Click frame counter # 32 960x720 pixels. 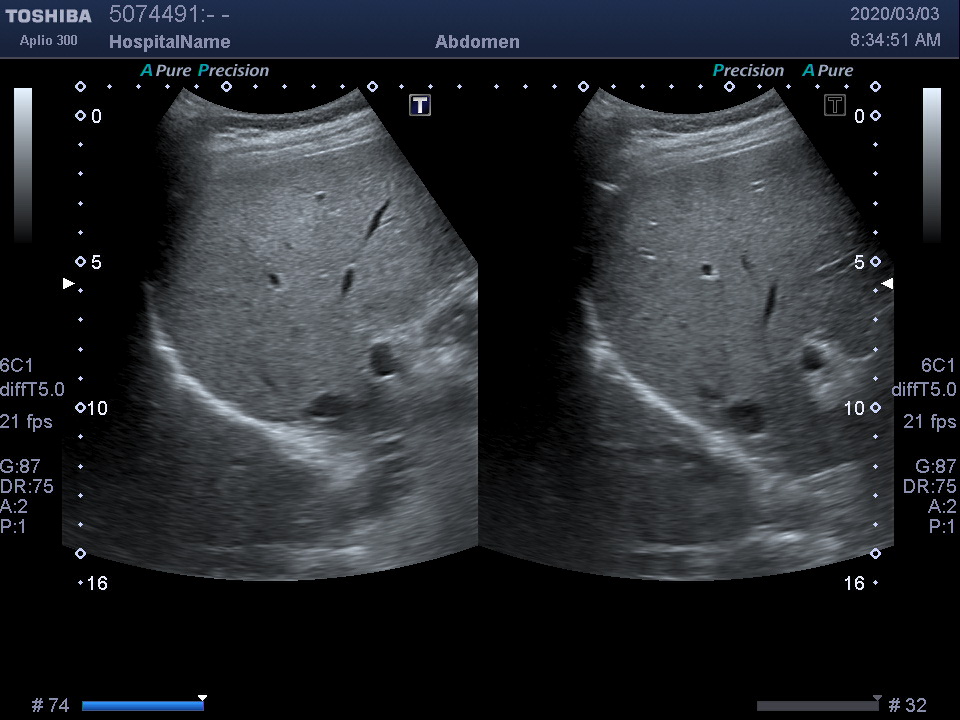[x=907, y=705]
